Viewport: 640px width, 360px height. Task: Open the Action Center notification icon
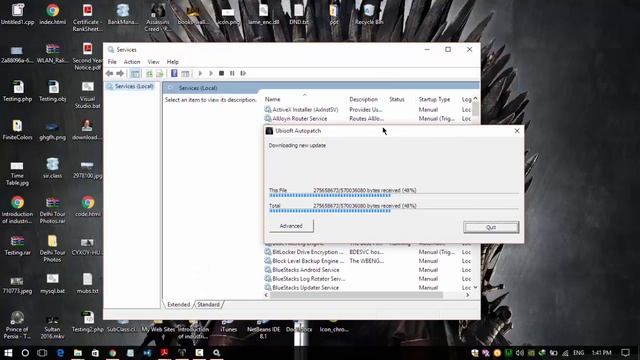click(625, 353)
